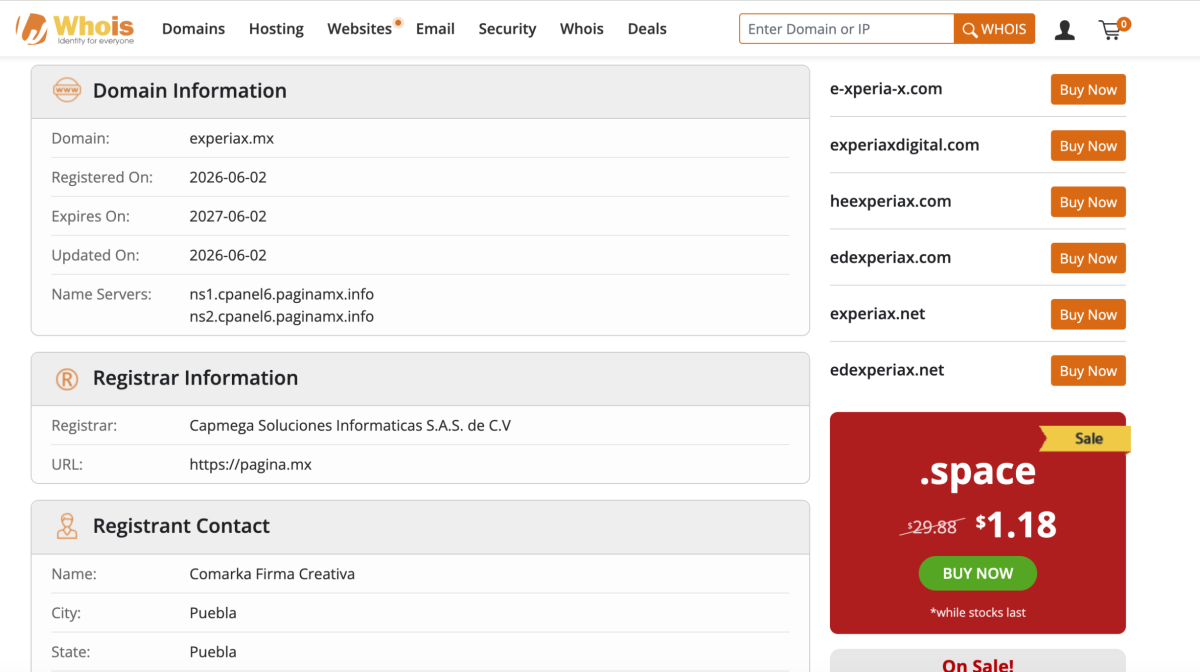
Task: Select Expires On date 2027-06-02
Action: (x=228, y=216)
